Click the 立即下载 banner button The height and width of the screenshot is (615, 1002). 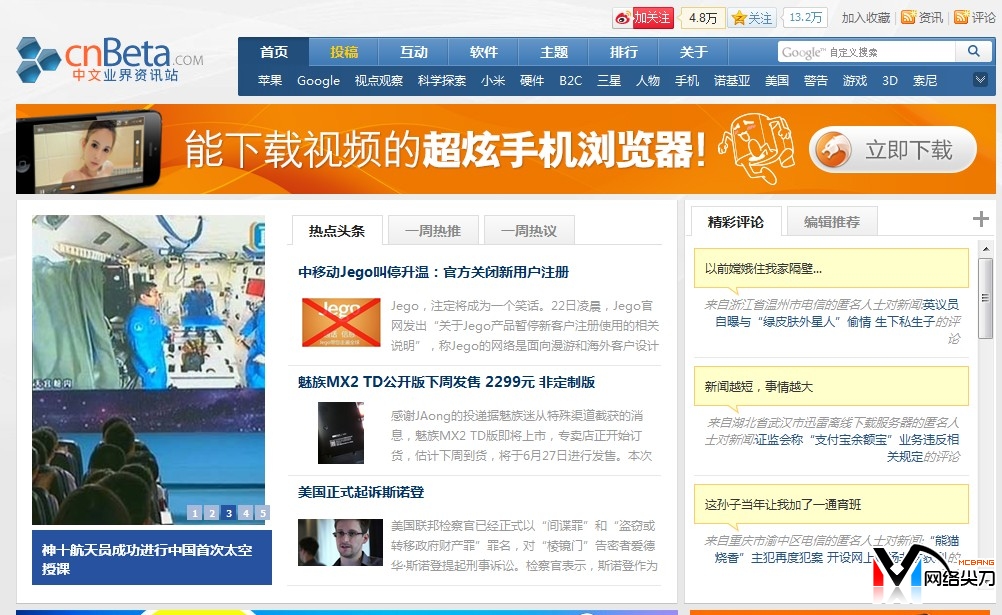tap(893, 151)
